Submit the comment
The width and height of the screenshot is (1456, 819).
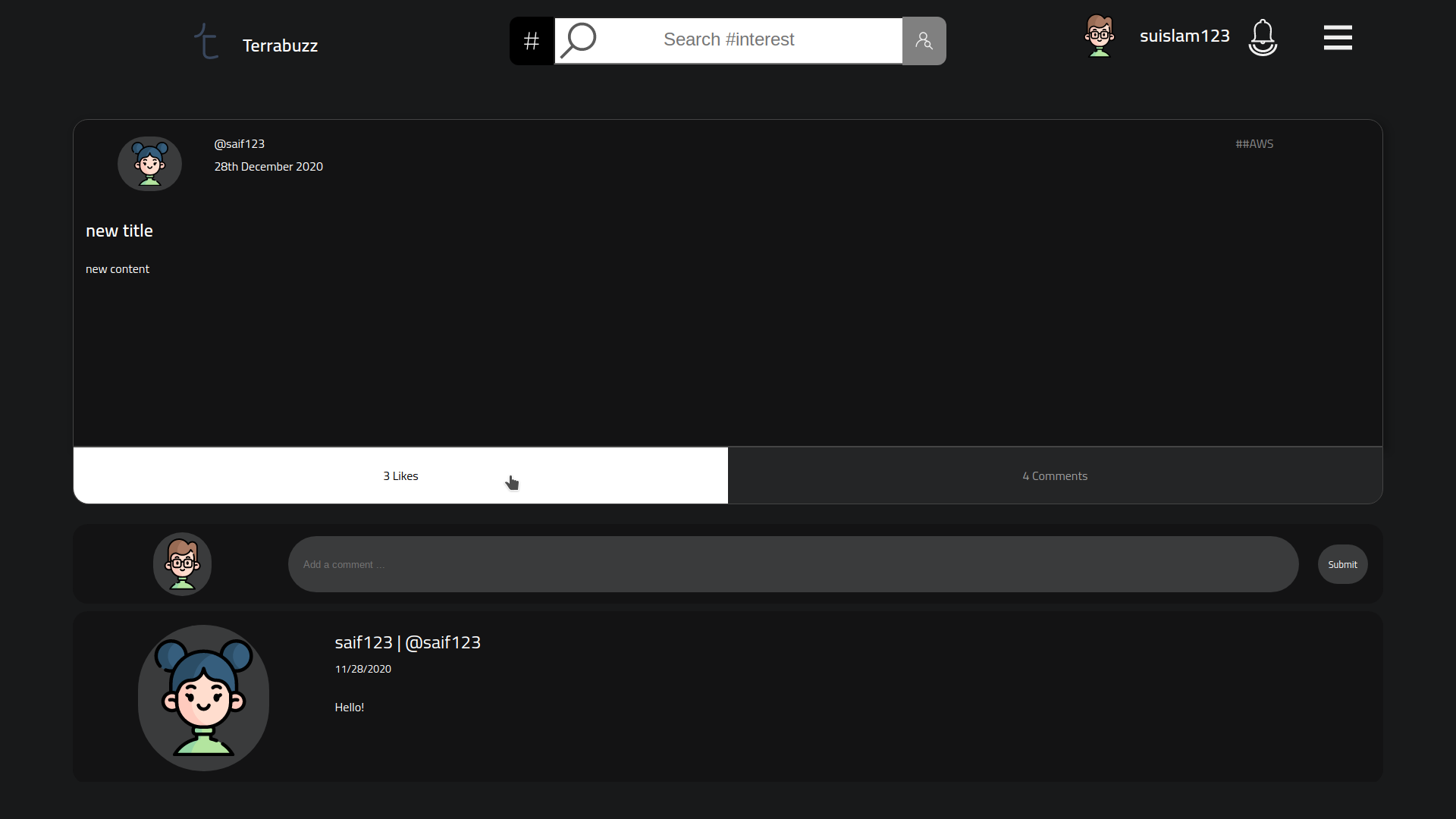[1342, 564]
